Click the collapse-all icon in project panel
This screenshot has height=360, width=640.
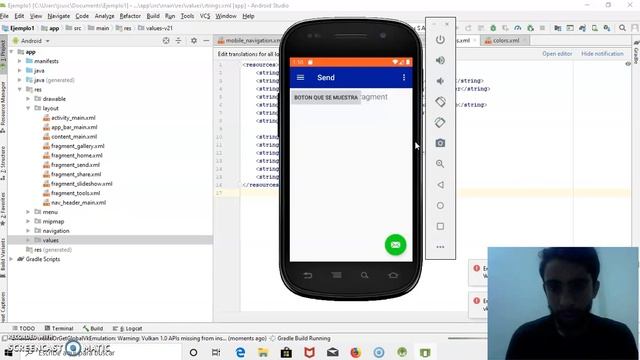pos(178,41)
